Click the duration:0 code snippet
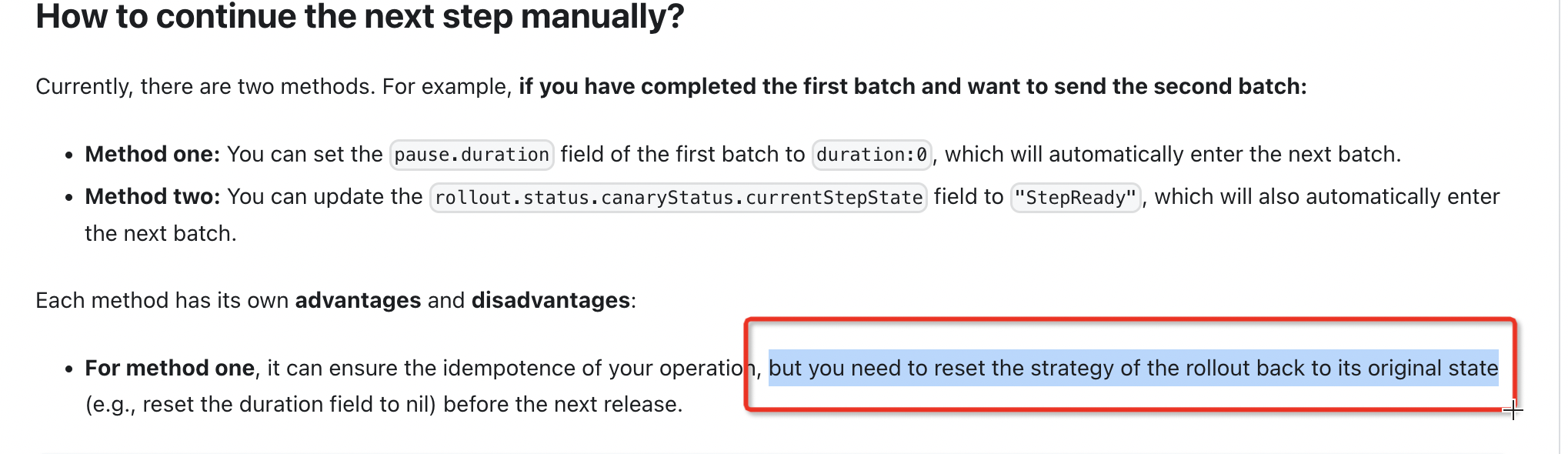This screenshot has height=454, width=1568. (x=871, y=155)
